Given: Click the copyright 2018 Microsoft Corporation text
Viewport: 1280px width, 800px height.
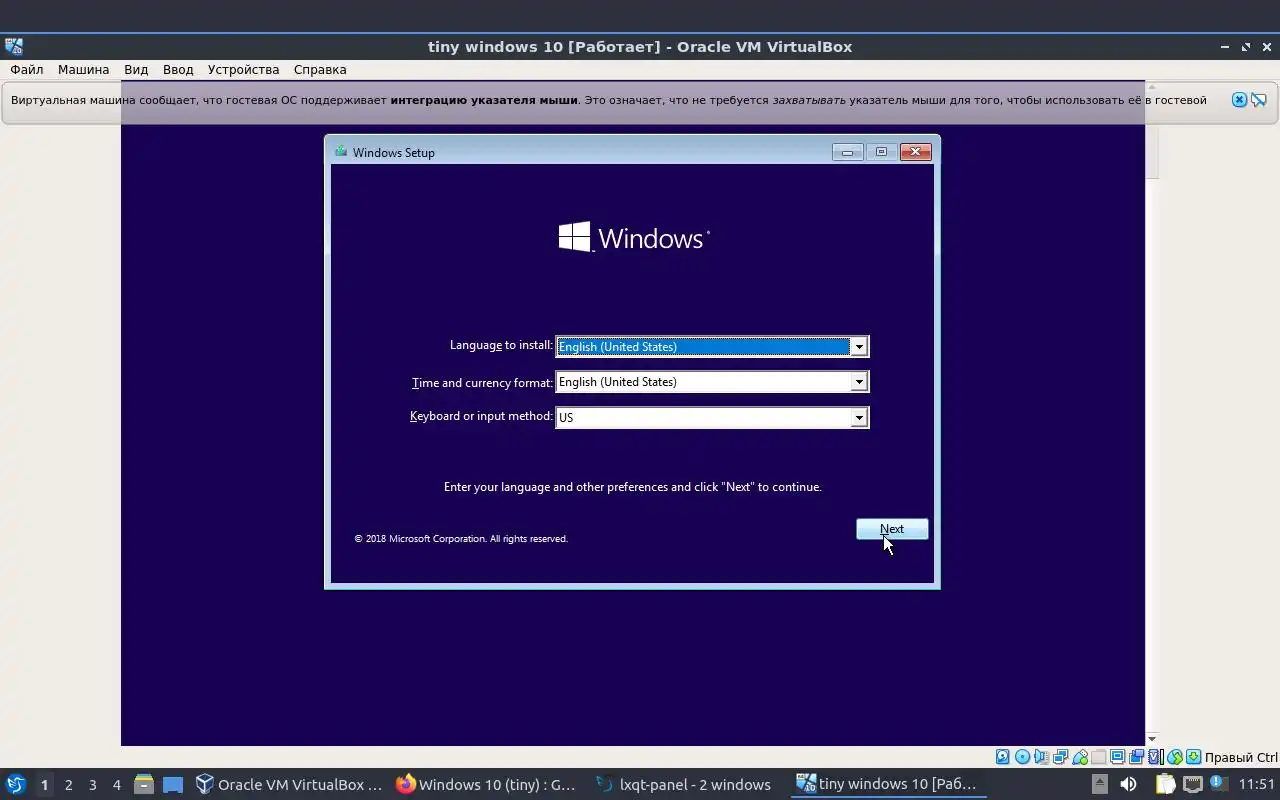Looking at the screenshot, I should 461,538.
